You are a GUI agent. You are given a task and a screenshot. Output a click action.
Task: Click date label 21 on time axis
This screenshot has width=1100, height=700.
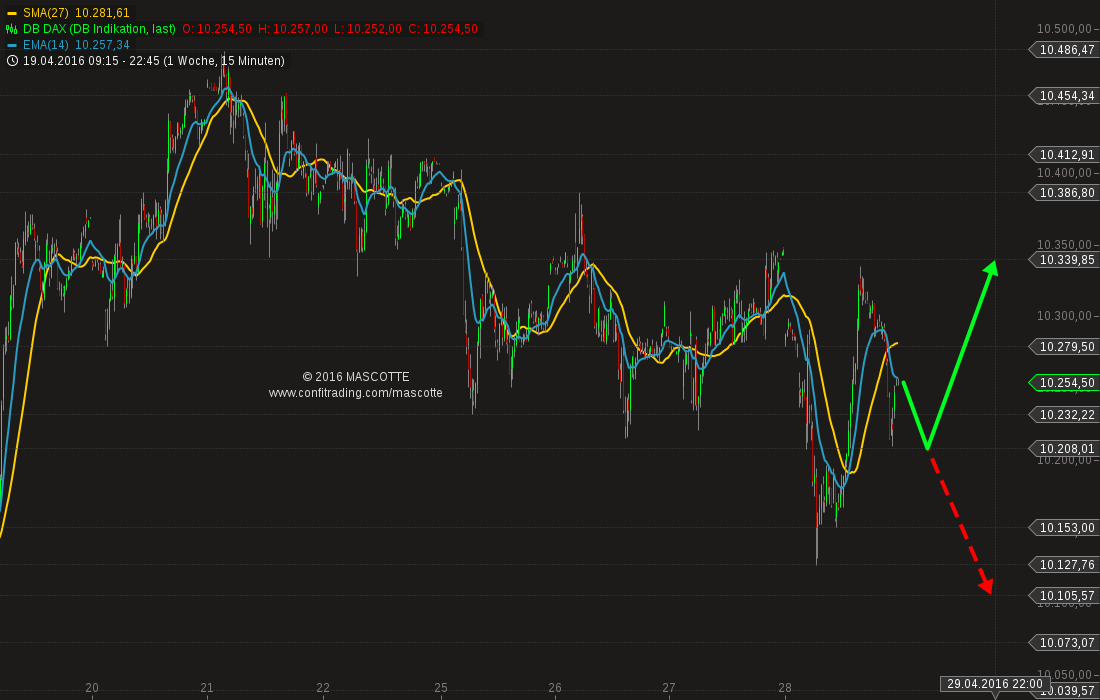pos(207,688)
